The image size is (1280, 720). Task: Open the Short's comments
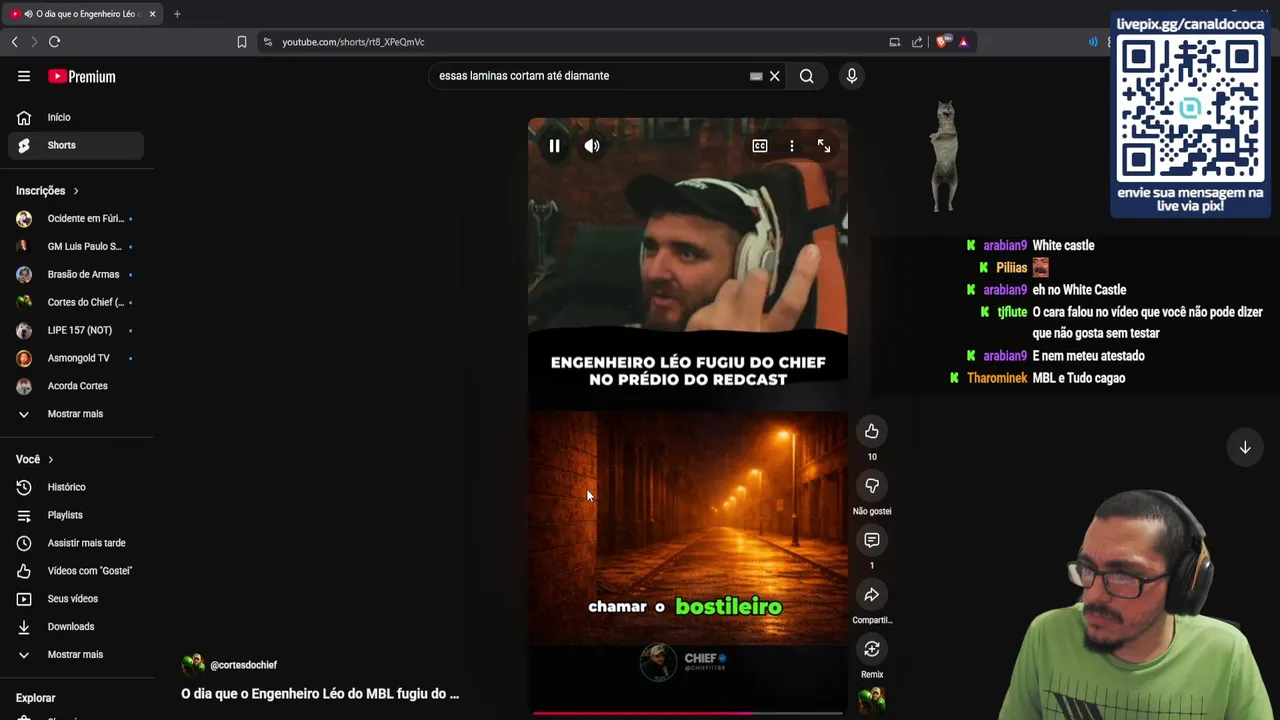click(x=872, y=540)
